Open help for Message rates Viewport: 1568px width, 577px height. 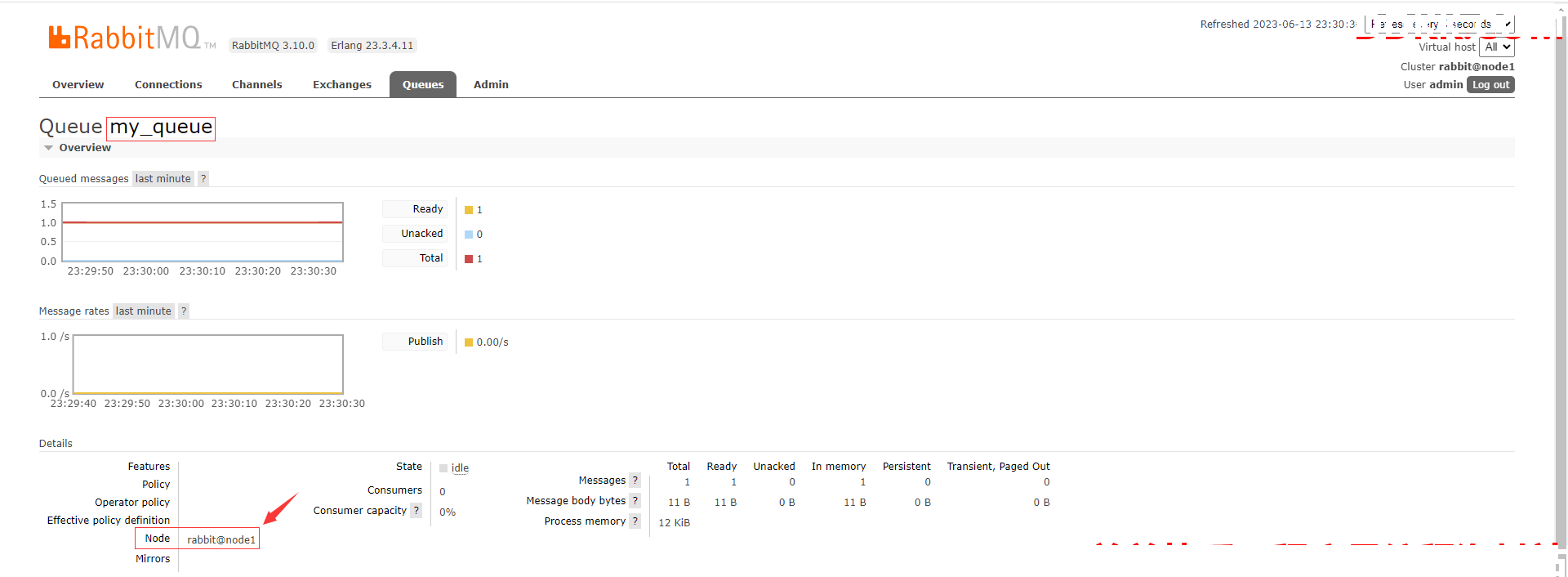point(184,311)
